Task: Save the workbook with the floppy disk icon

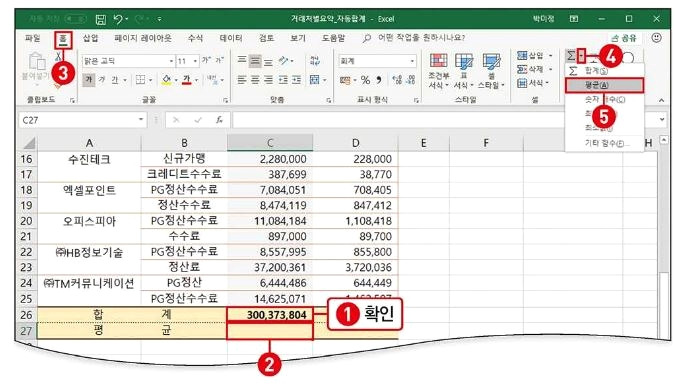Action: 100,19
